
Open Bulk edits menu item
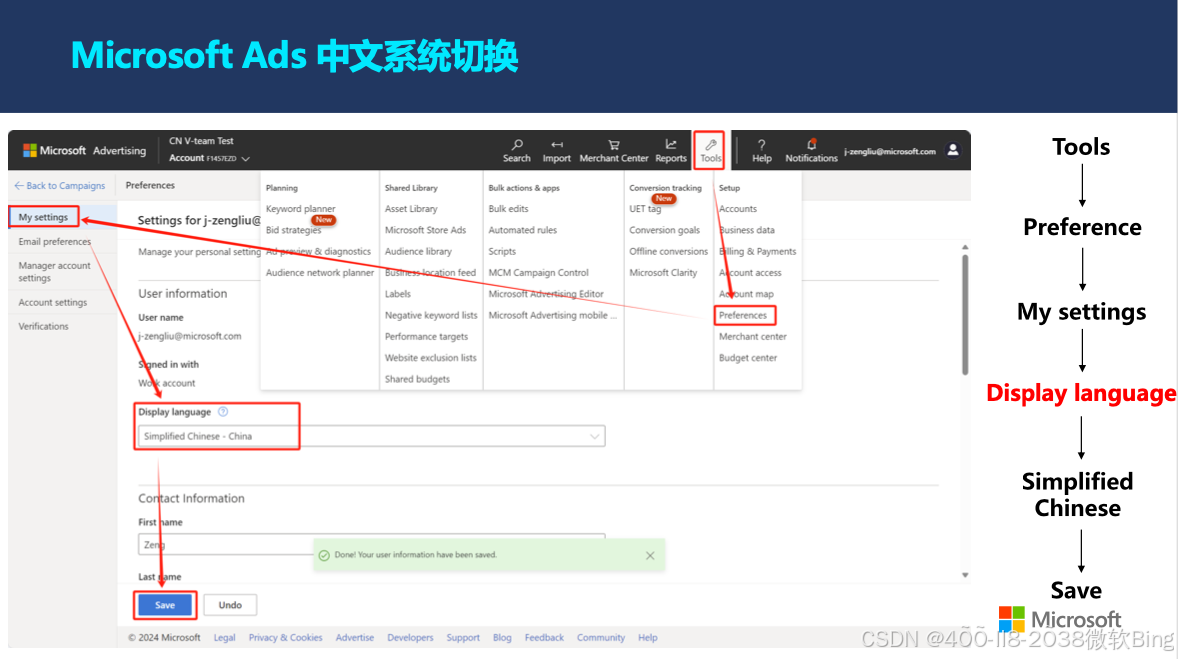(x=508, y=209)
